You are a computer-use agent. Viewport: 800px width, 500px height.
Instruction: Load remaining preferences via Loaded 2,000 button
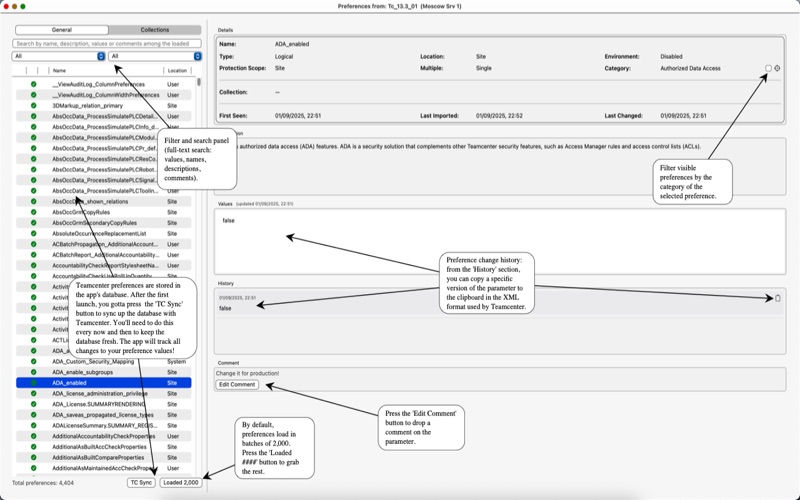click(181, 482)
